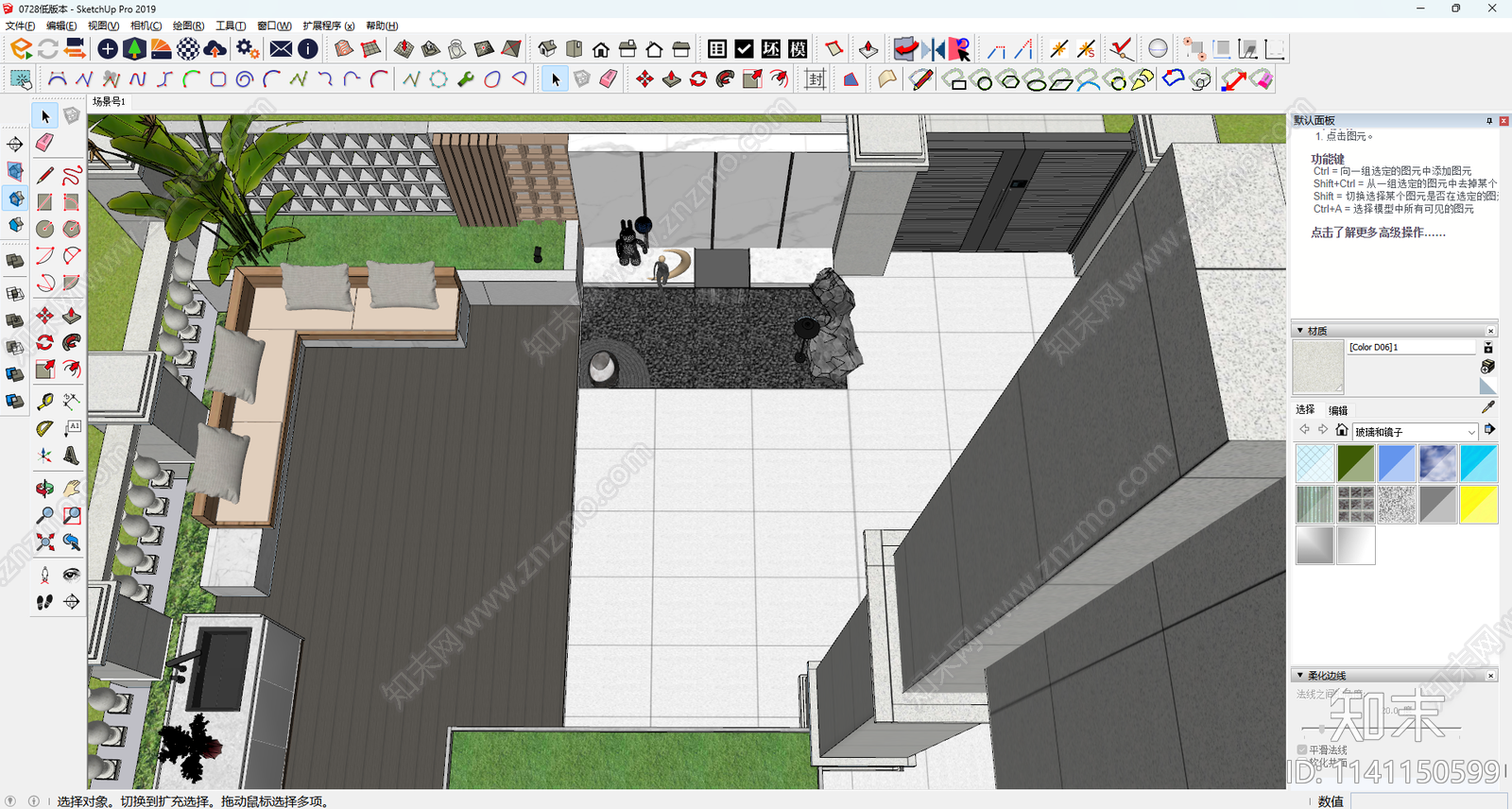This screenshot has height=809, width=1512.
Task: Pick the Eraser tool in left toolbar
Action: [x=44, y=143]
